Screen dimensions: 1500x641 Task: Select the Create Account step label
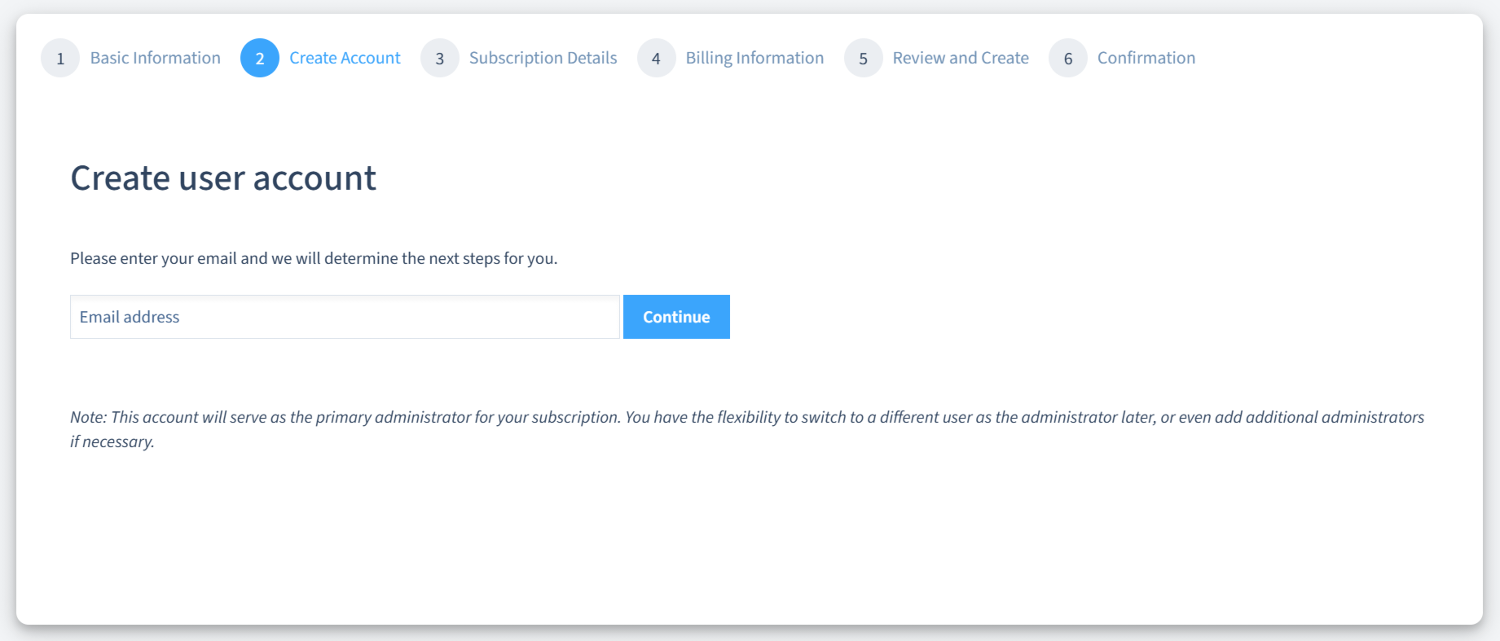coord(345,58)
